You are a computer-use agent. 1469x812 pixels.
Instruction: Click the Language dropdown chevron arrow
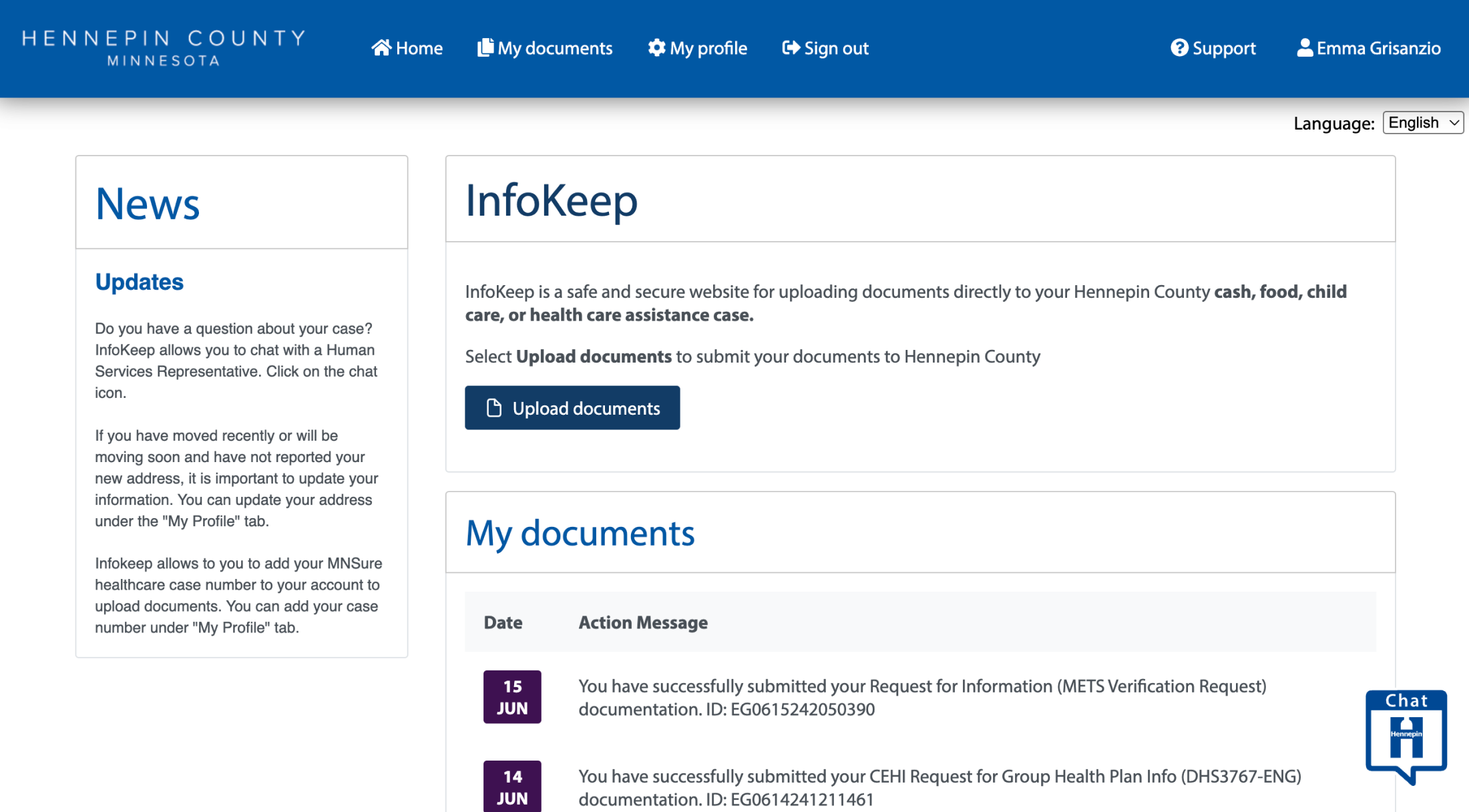[1454, 123]
